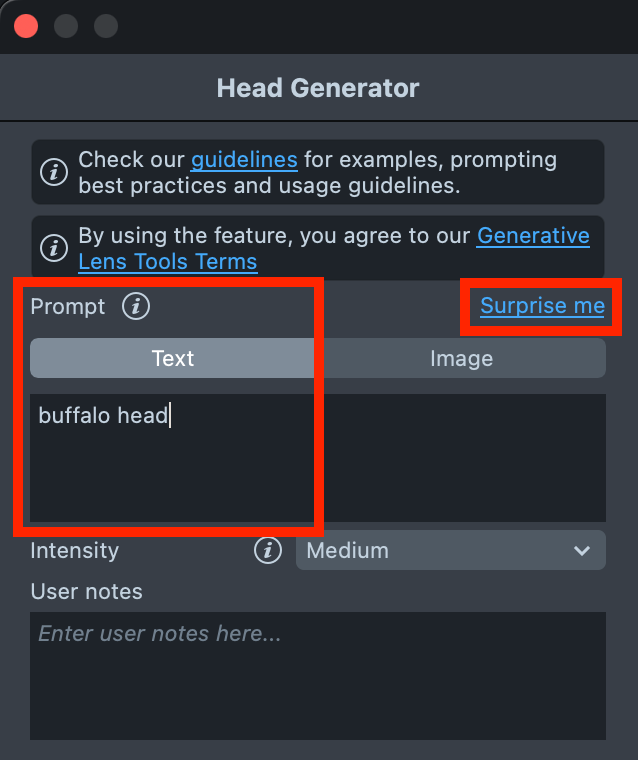The height and width of the screenshot is (760, 638).
Task: Close the Head Generator window
Action: pos(26,26)
